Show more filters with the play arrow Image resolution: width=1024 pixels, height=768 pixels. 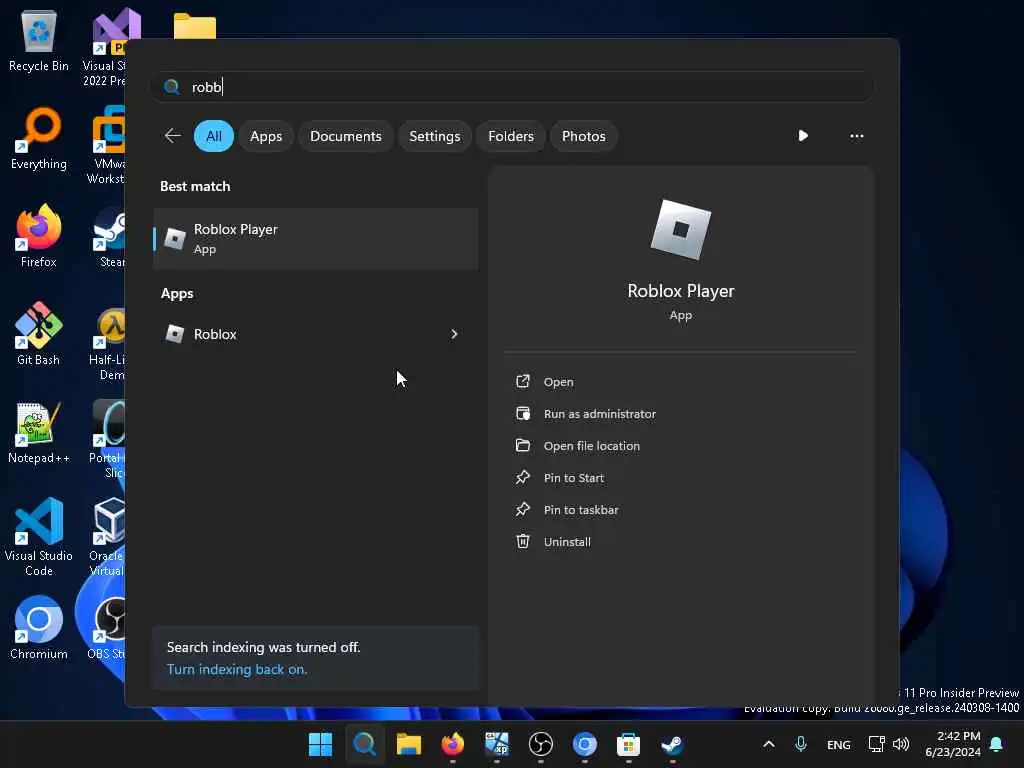click(x=803, y=136)
